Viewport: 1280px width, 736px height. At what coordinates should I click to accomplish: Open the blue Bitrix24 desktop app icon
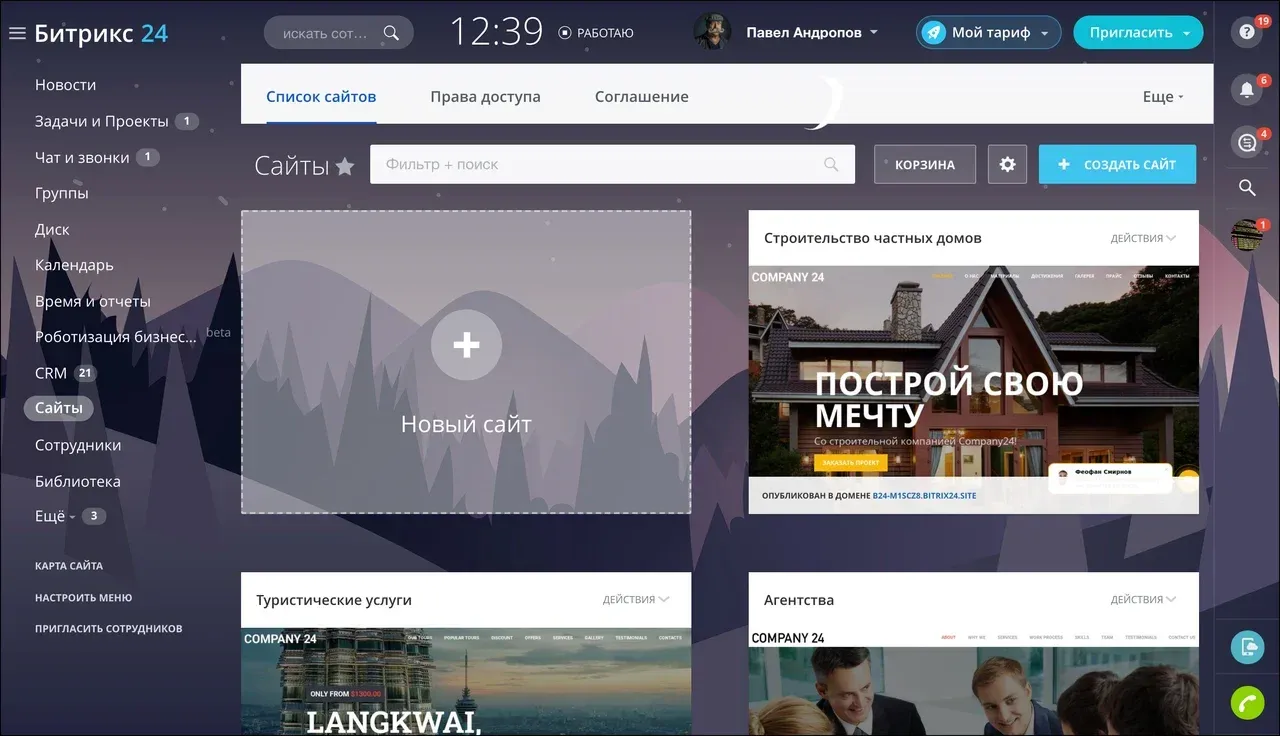point(1247,647)
